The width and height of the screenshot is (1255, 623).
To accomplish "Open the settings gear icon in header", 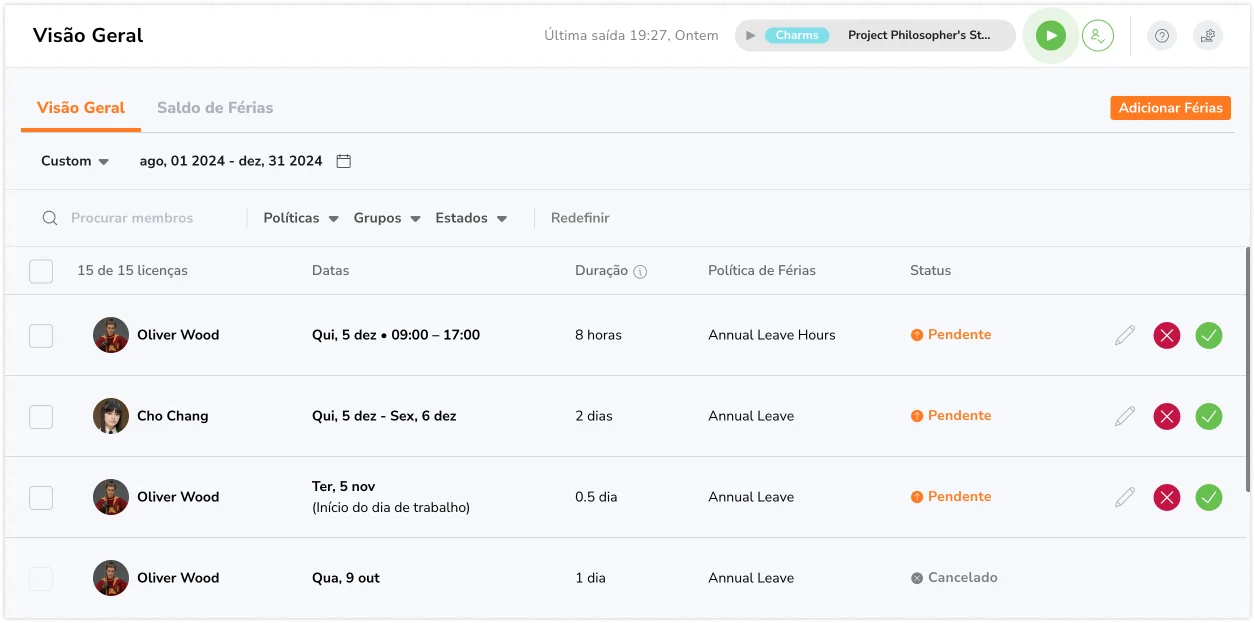I will click(x=1208, y=36).
